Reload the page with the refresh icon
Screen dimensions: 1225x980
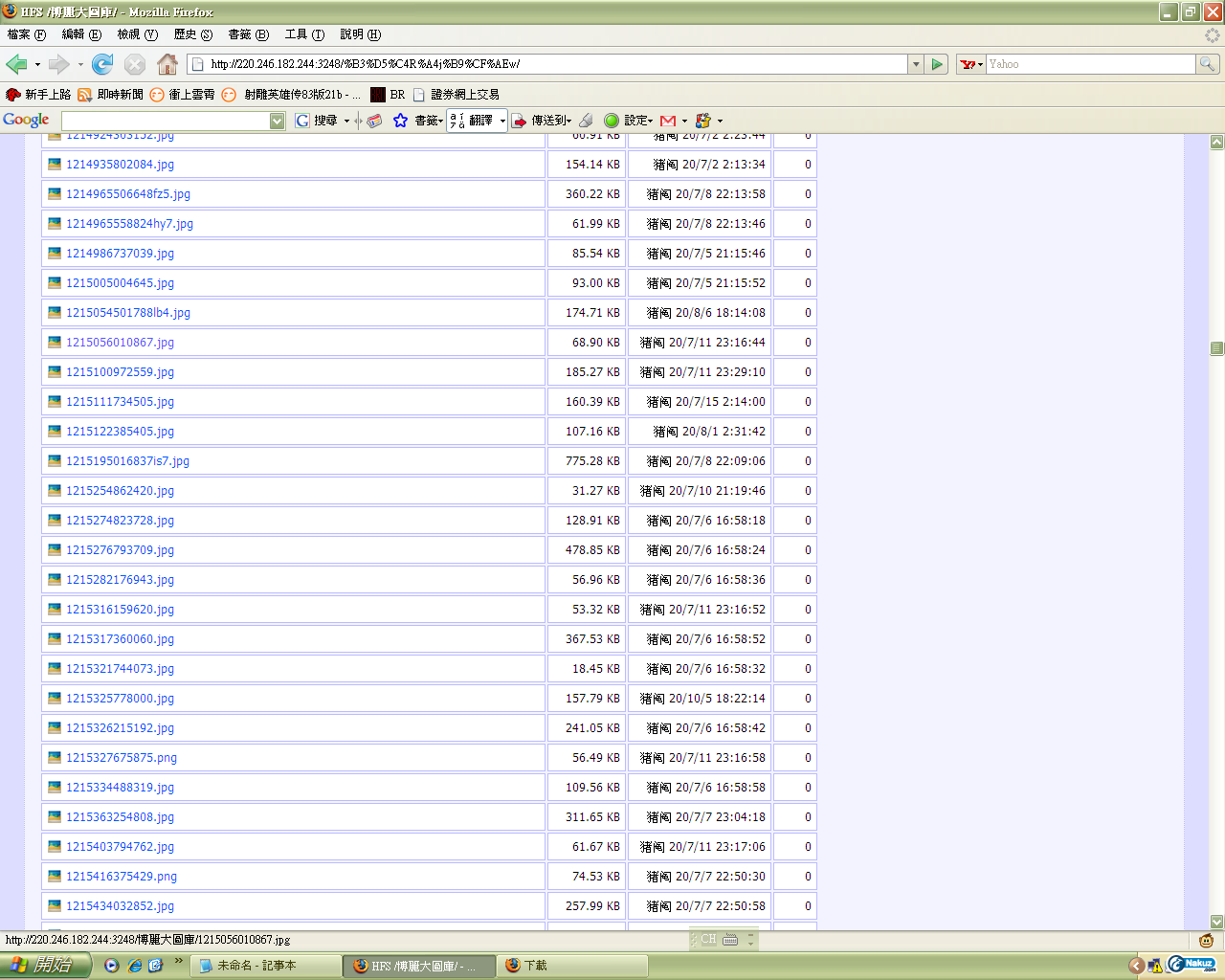(x=102, y=64)
